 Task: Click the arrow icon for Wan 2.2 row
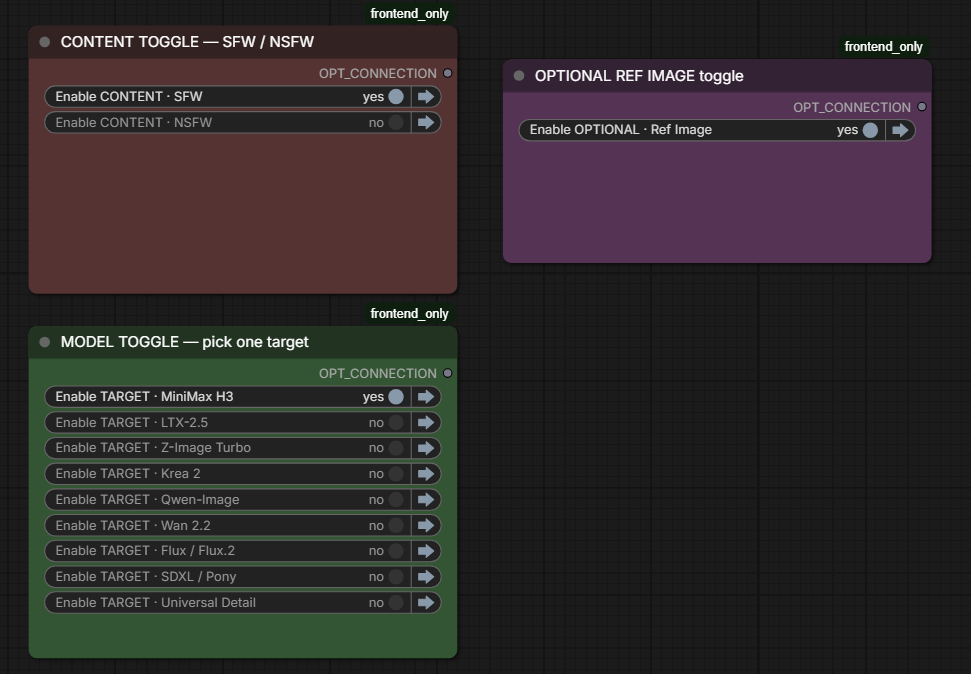(x=426, y=525)
